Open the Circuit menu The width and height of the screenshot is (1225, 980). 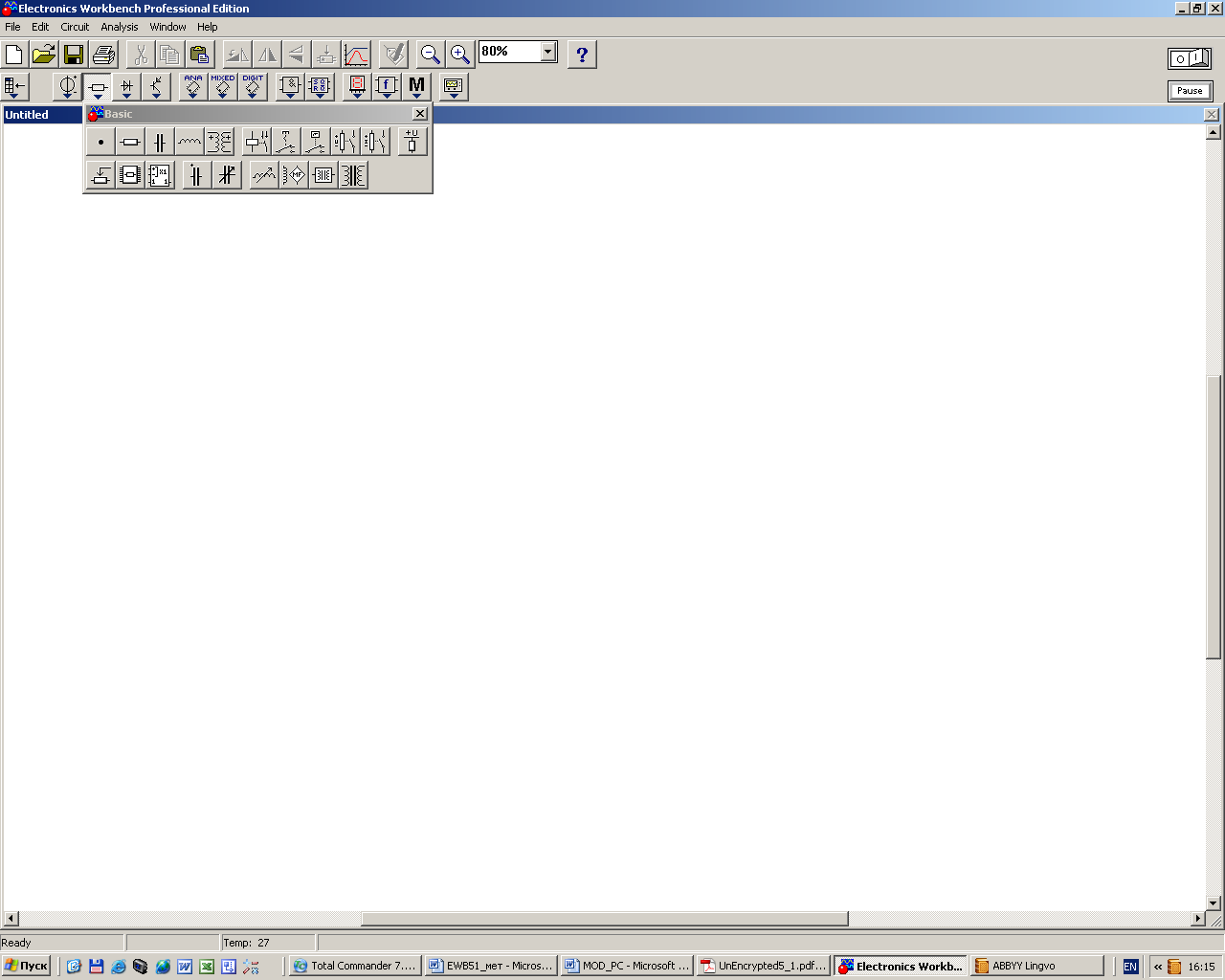(75, 27)
